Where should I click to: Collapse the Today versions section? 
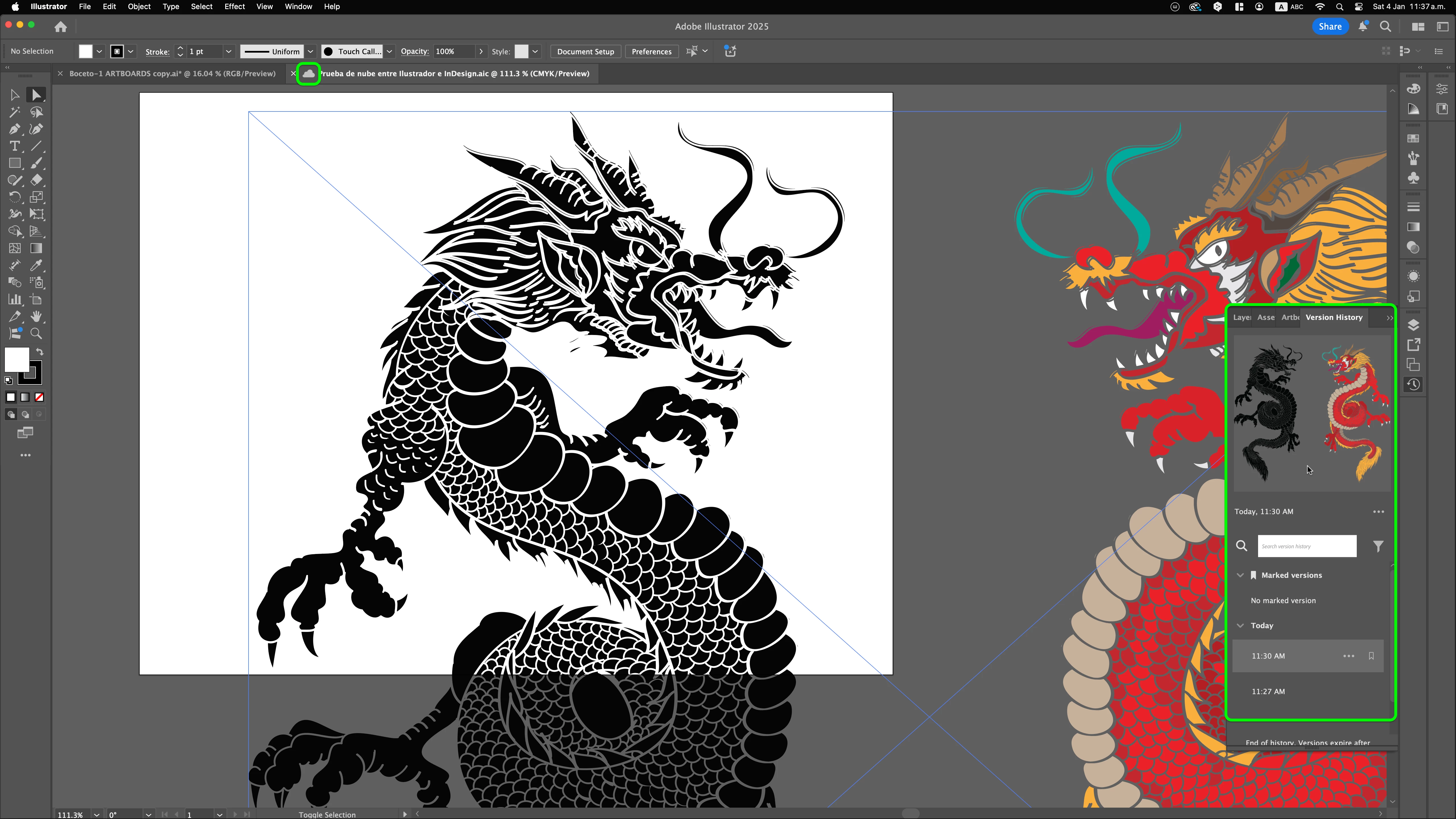click(1240, 626)
